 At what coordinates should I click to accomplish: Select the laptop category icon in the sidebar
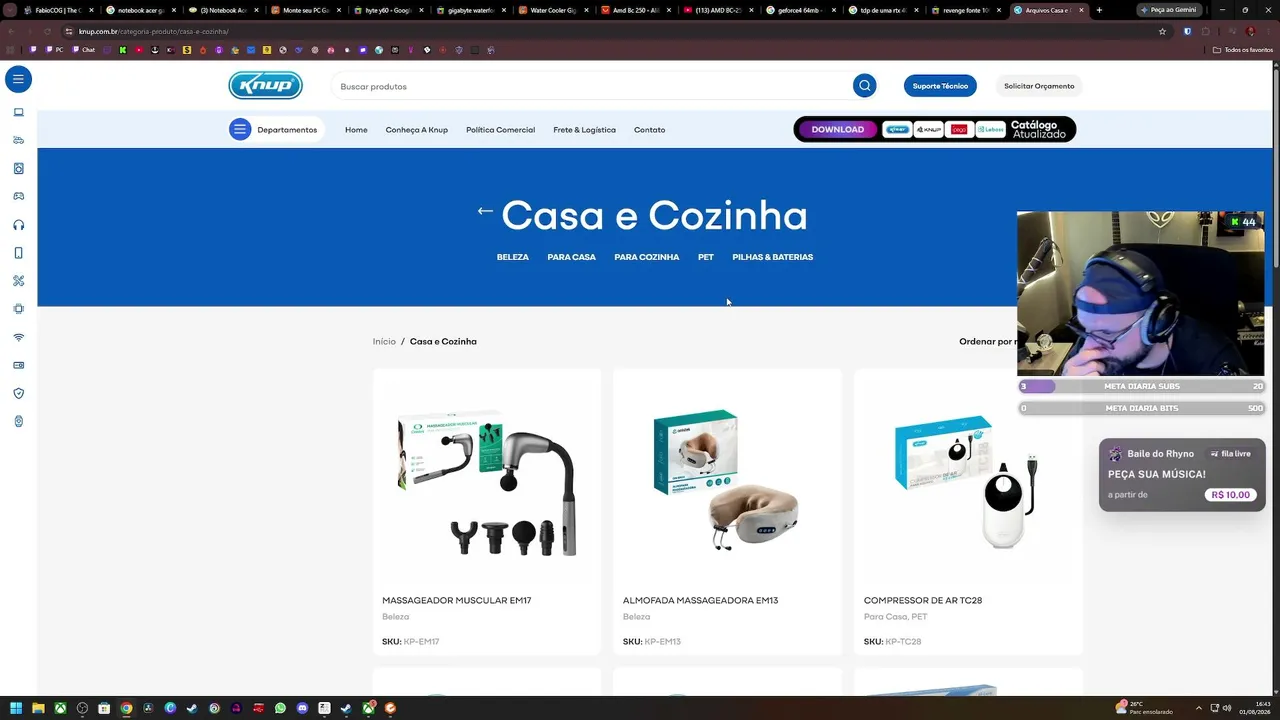18,112
